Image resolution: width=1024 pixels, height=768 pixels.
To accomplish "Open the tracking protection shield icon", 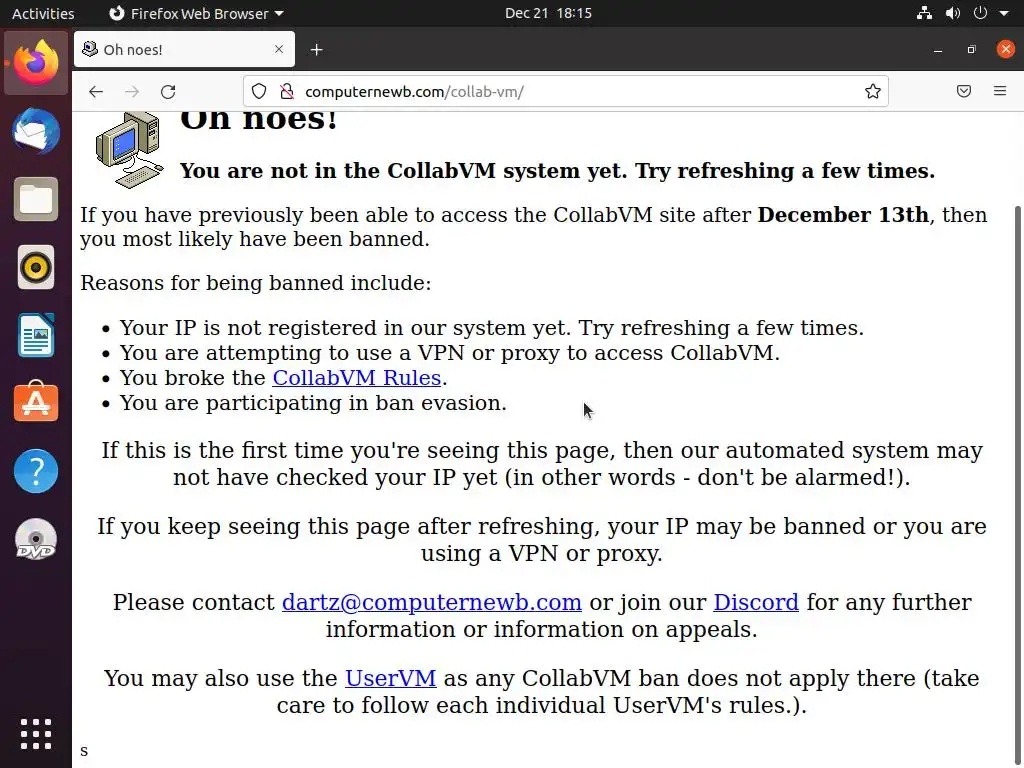I will click(x=259, y=91).
